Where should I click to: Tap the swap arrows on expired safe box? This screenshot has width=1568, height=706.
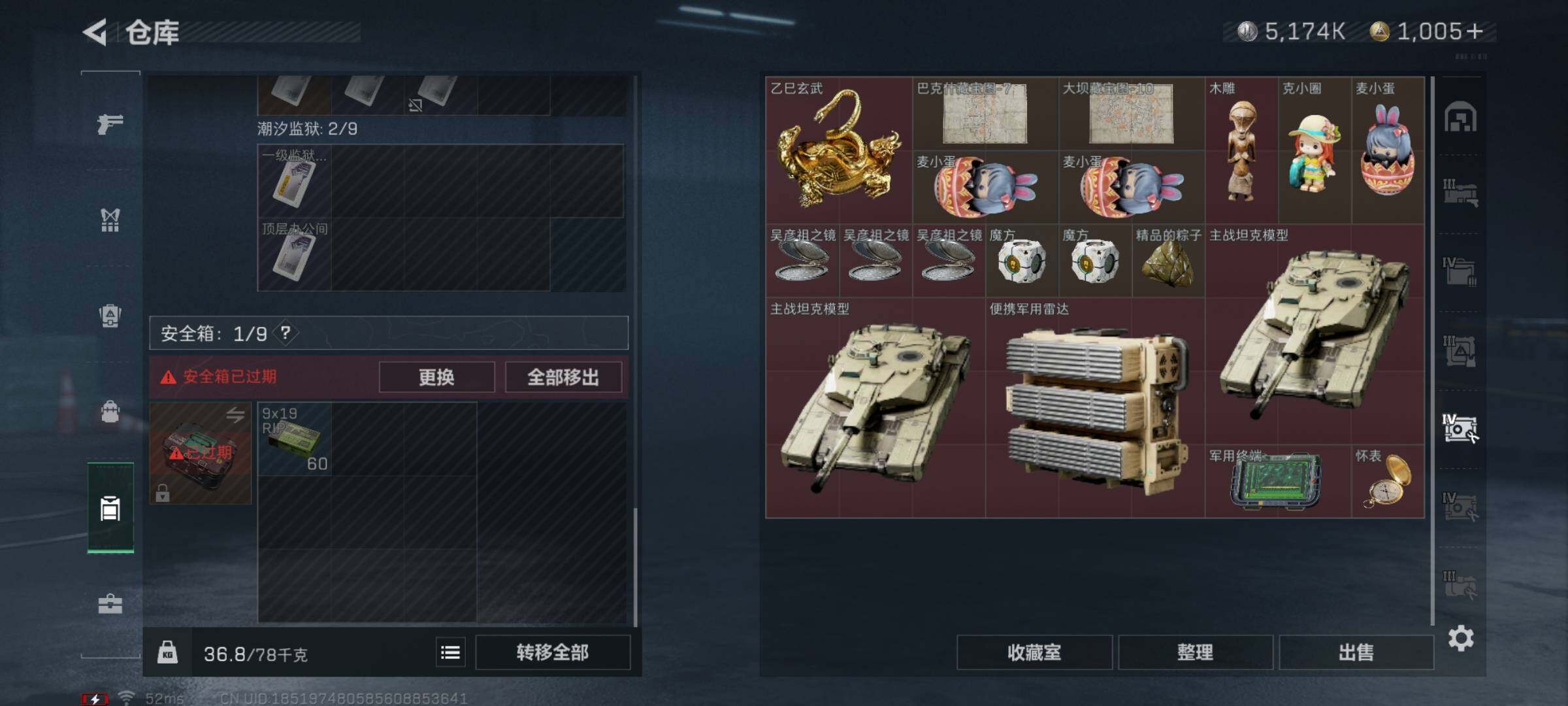point(235,414)
